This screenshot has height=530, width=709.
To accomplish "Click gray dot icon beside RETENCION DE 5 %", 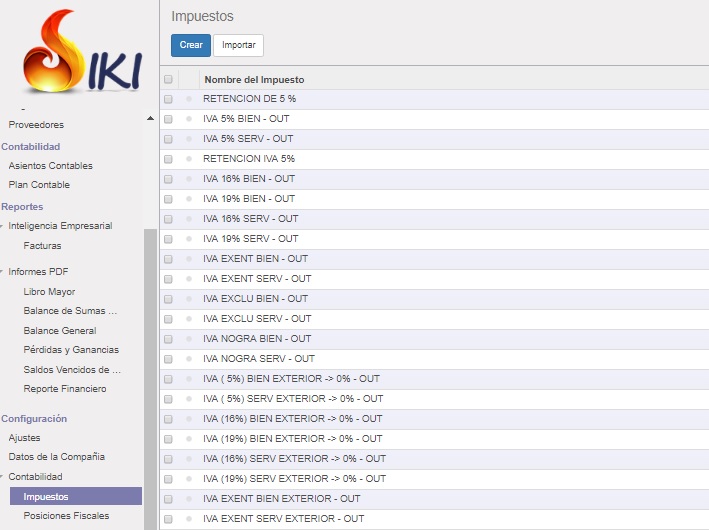I will click(189, 99).
